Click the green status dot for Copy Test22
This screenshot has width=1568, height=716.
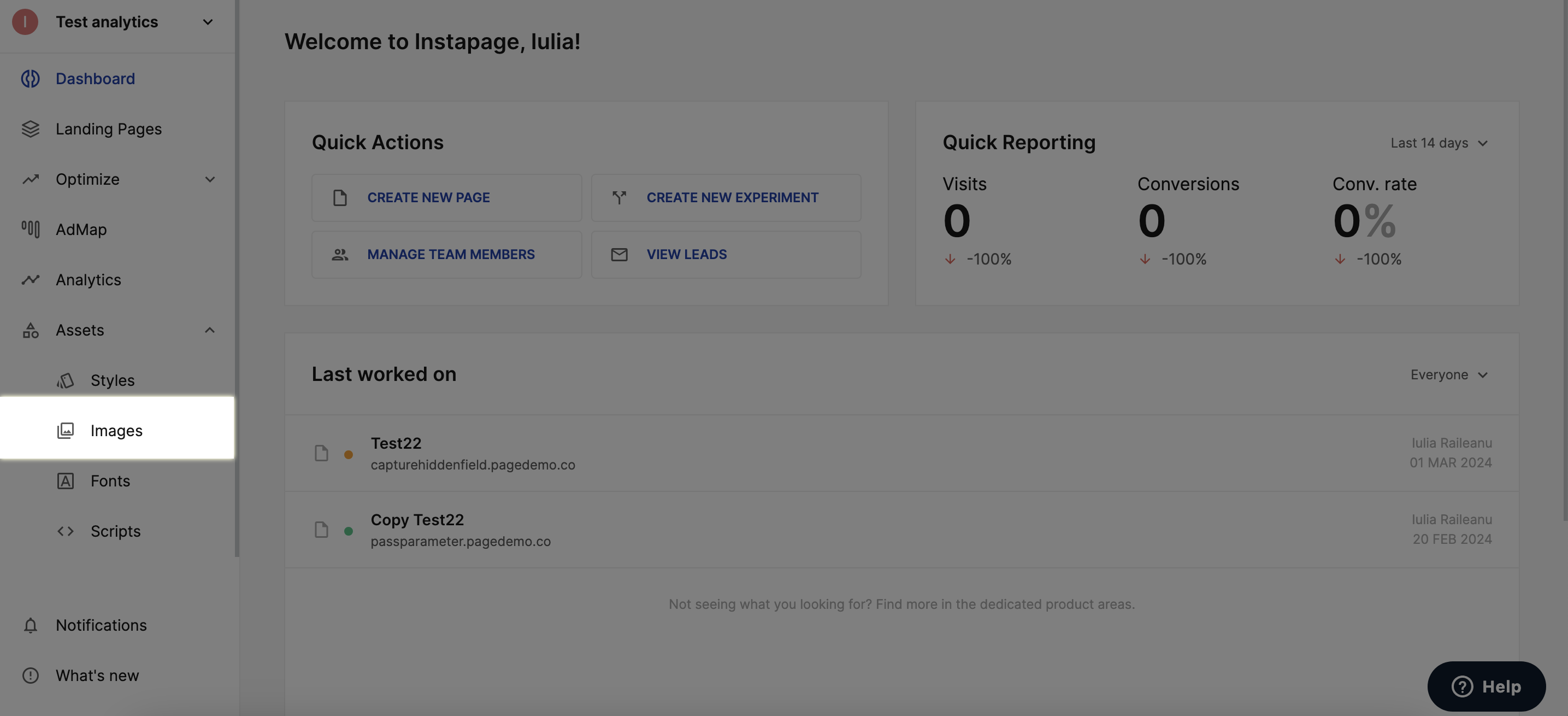(x=348, y=531)
